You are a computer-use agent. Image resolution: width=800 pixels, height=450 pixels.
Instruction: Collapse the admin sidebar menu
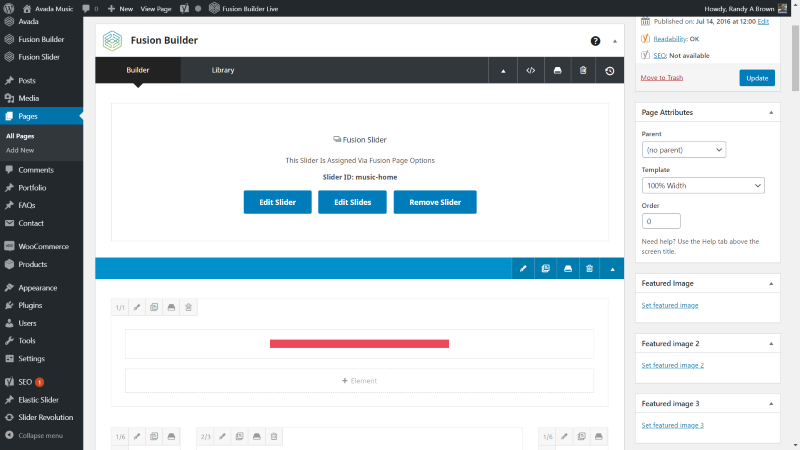click(41, 436)
